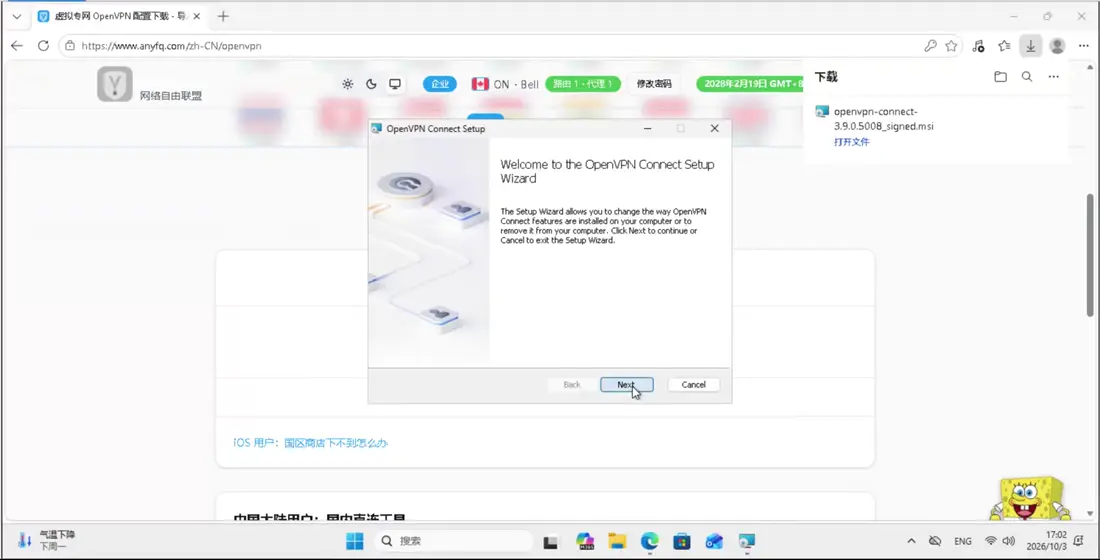The image size is (1100, 560).
Task: Close the OpenVPN configuration download tab
Action: [x=196, y=16]
